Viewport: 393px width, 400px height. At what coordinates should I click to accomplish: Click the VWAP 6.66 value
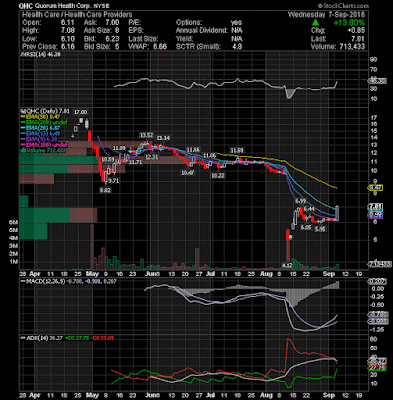pyautogui.click(x=160, y=47)
